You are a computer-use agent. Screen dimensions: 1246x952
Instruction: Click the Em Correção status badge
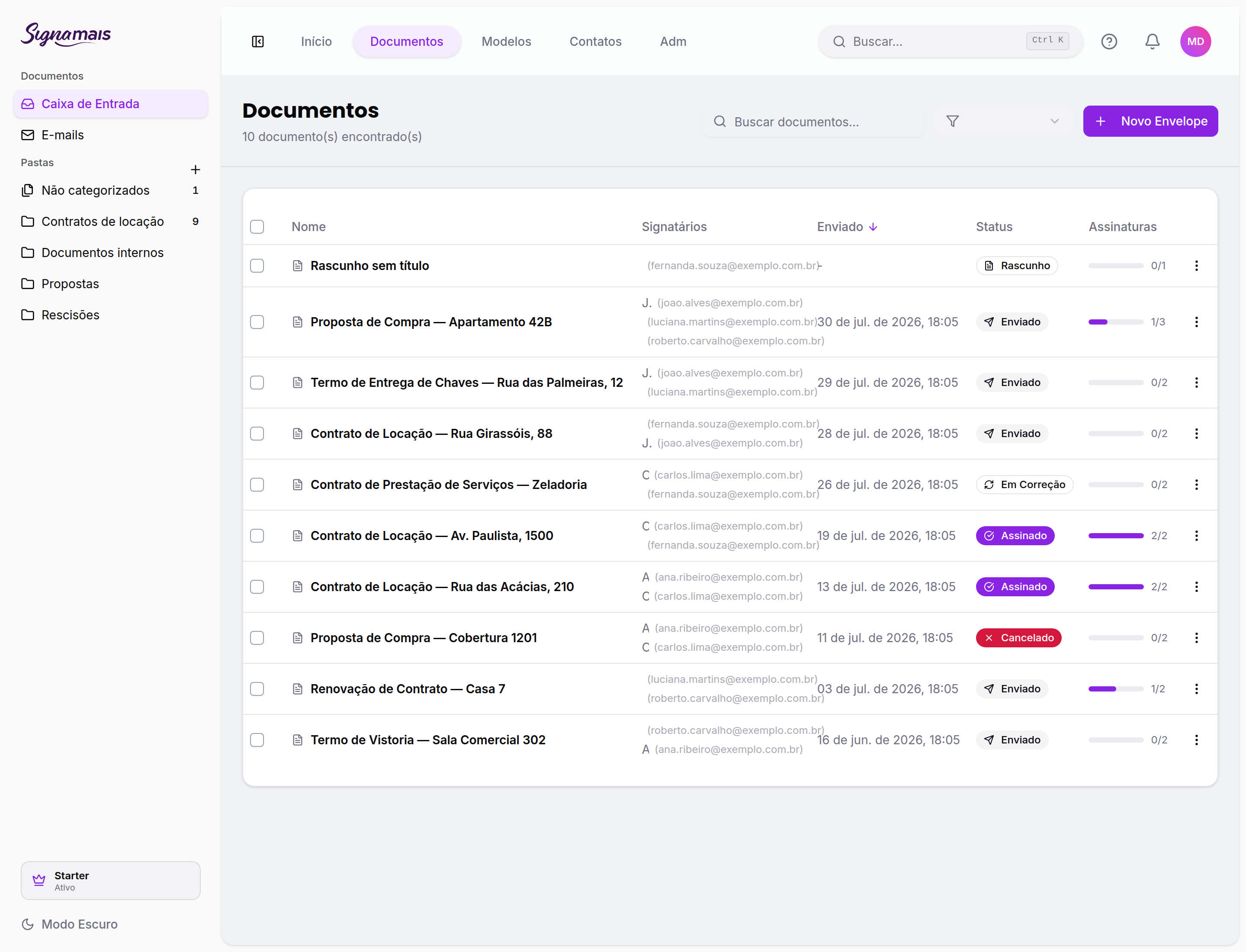1024,485
